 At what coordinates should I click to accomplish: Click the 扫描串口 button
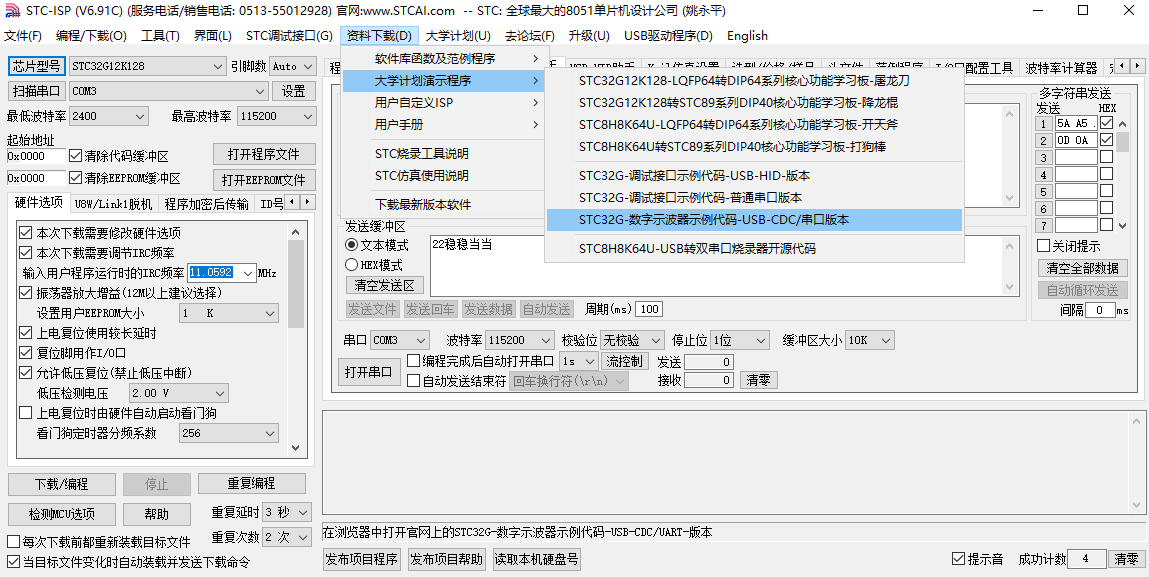point(37,91)
